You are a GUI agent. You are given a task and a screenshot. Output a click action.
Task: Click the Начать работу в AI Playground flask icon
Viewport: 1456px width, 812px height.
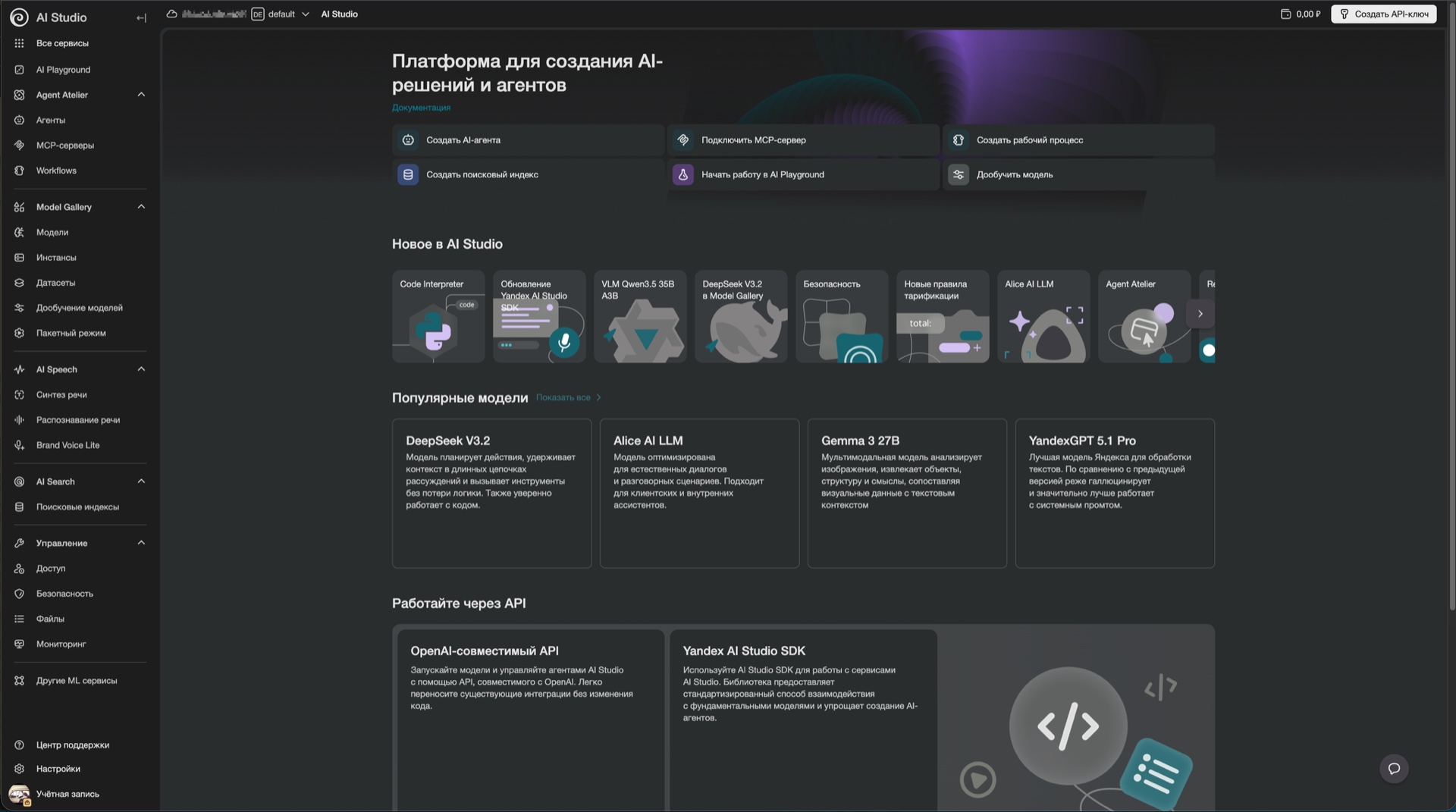pyautogui.click(x=682, y=175)
